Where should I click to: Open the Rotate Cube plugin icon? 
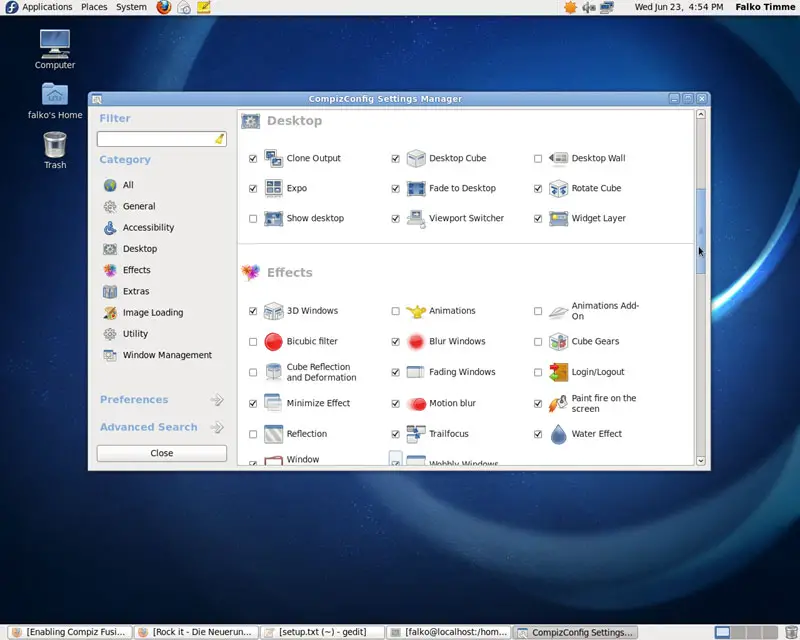(558, 188)
